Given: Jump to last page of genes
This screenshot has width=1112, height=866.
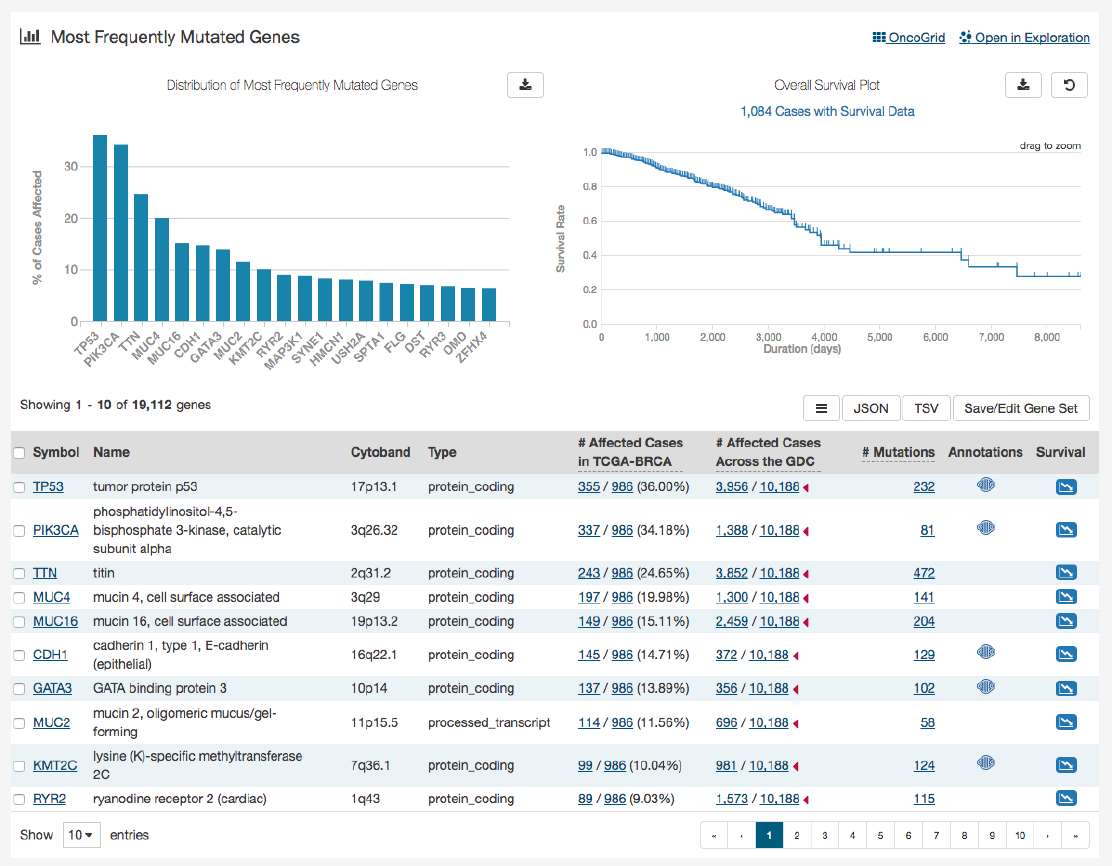Looking at the screenshot, I should 1075,835.
